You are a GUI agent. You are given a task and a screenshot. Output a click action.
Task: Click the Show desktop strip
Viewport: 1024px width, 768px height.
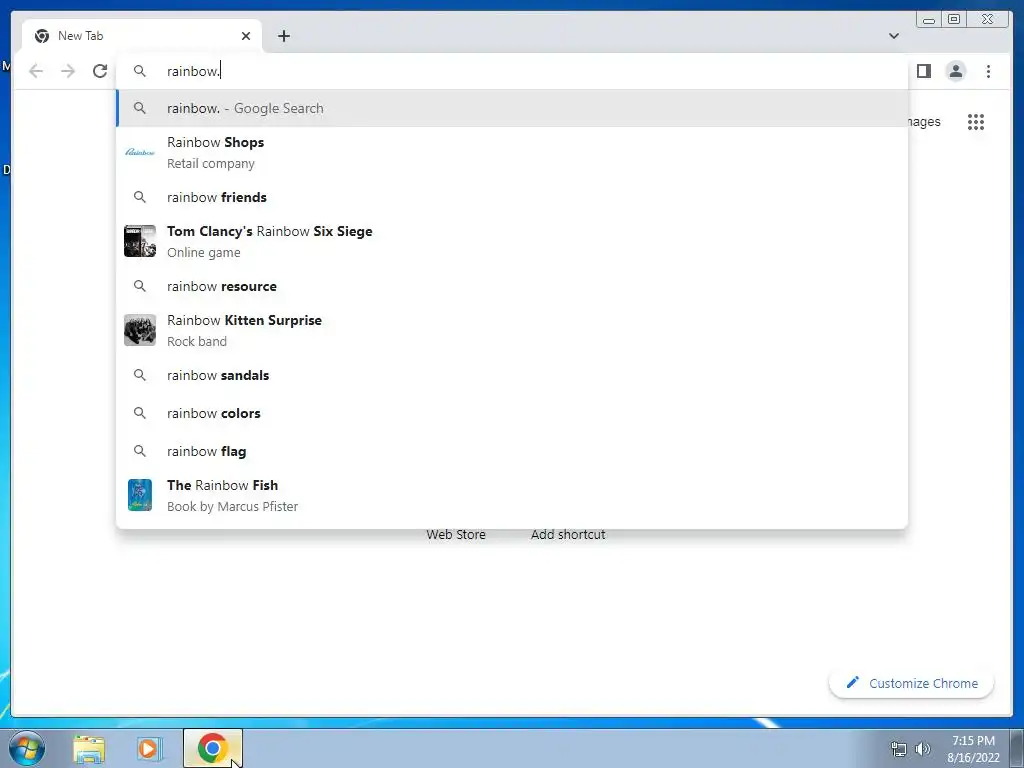click(x=1017, y=748)
